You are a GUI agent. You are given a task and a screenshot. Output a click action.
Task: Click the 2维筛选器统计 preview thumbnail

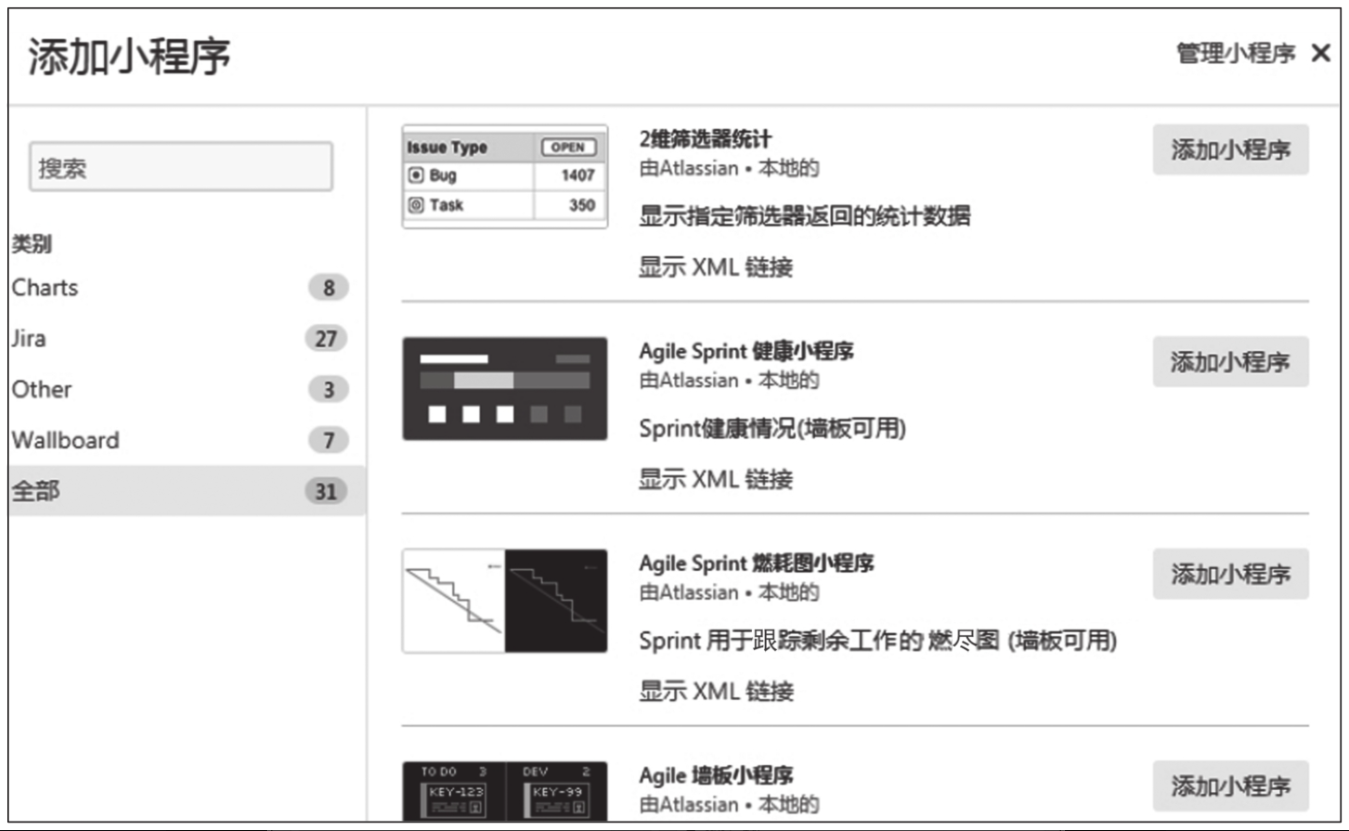(505, 177)
